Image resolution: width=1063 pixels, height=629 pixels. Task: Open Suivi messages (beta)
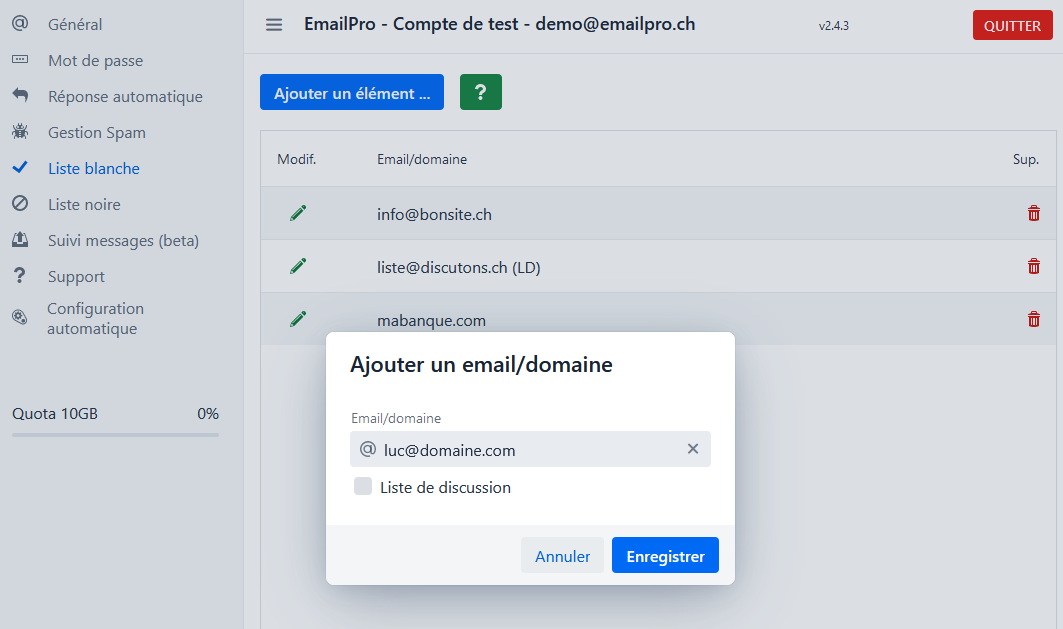(x=123, y=240)
